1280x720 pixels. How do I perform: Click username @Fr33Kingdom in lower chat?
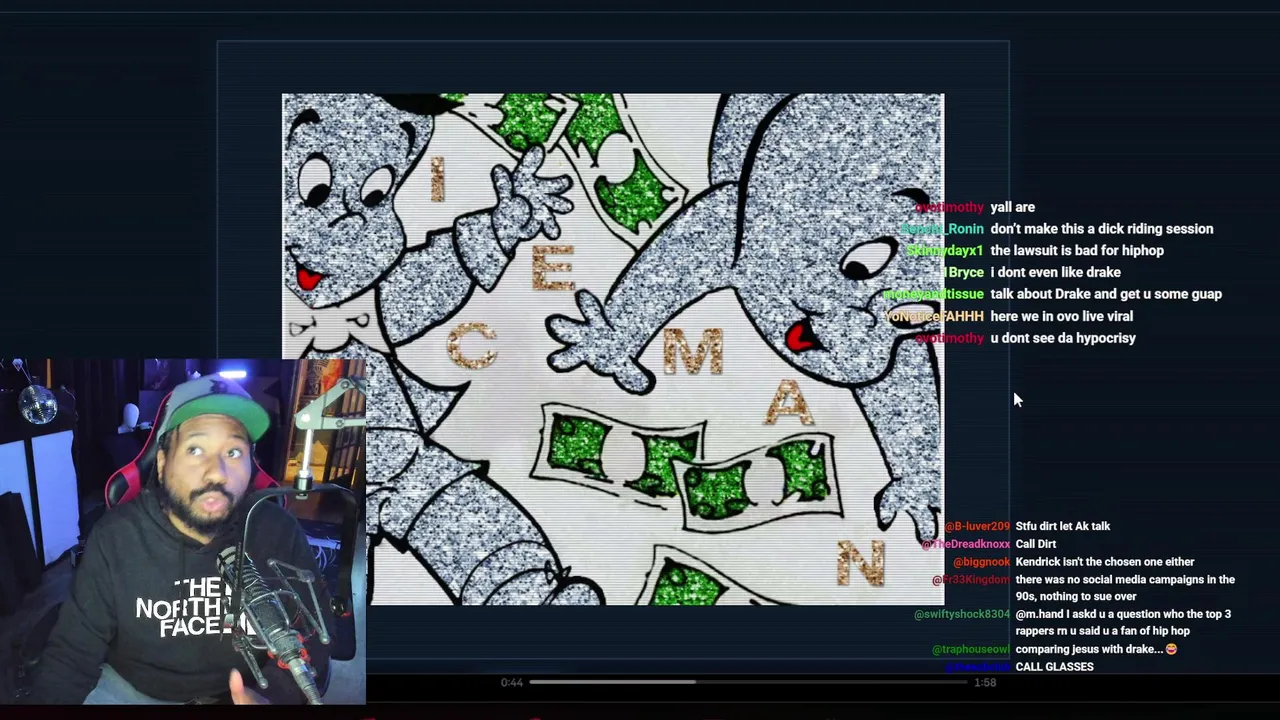pos(971,580)
